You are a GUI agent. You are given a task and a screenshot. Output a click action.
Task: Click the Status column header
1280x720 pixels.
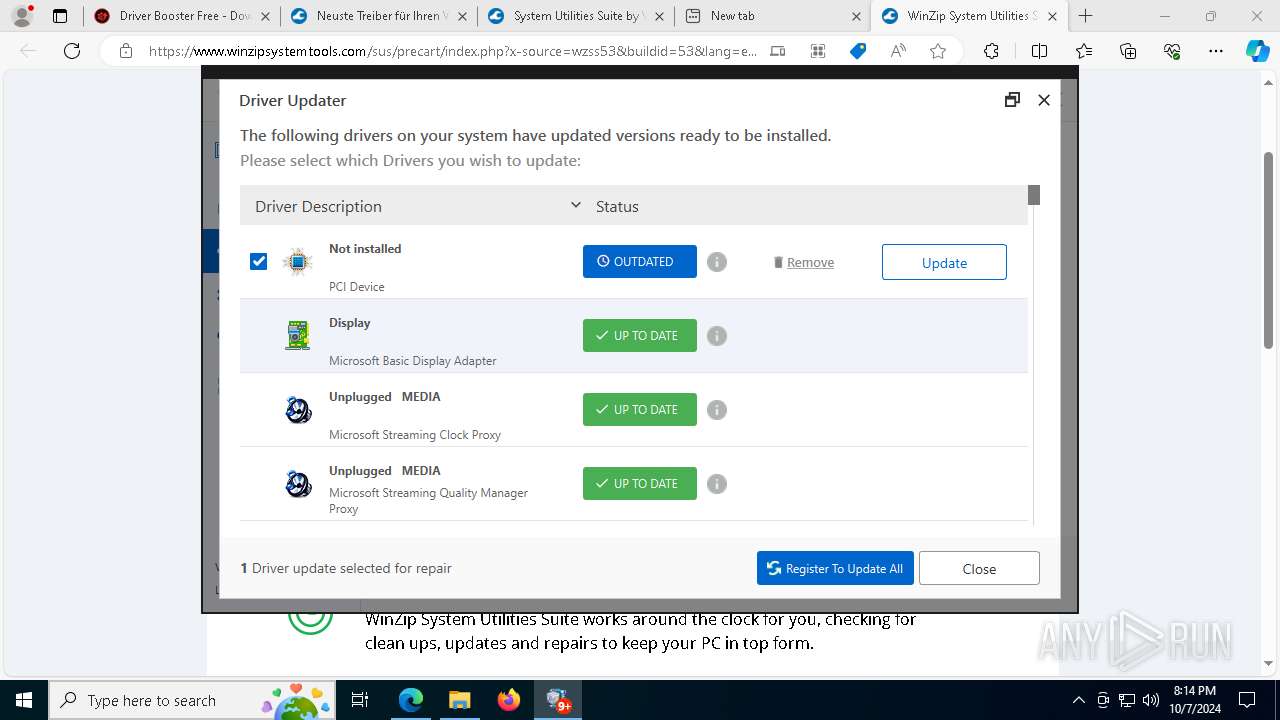coord(617,206)
